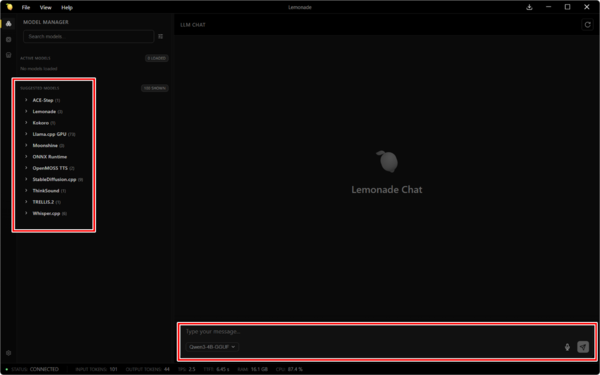
Task: Click the send message arrow button
Action: coord(583,347)
